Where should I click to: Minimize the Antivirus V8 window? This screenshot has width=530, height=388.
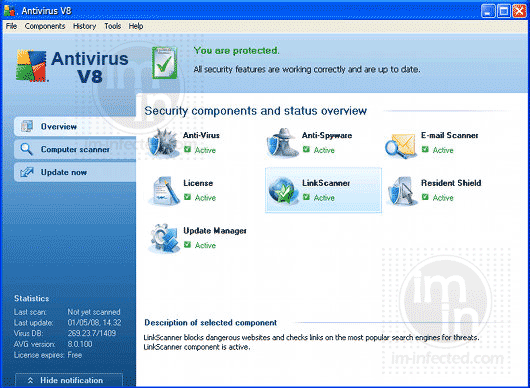point(488,11)
